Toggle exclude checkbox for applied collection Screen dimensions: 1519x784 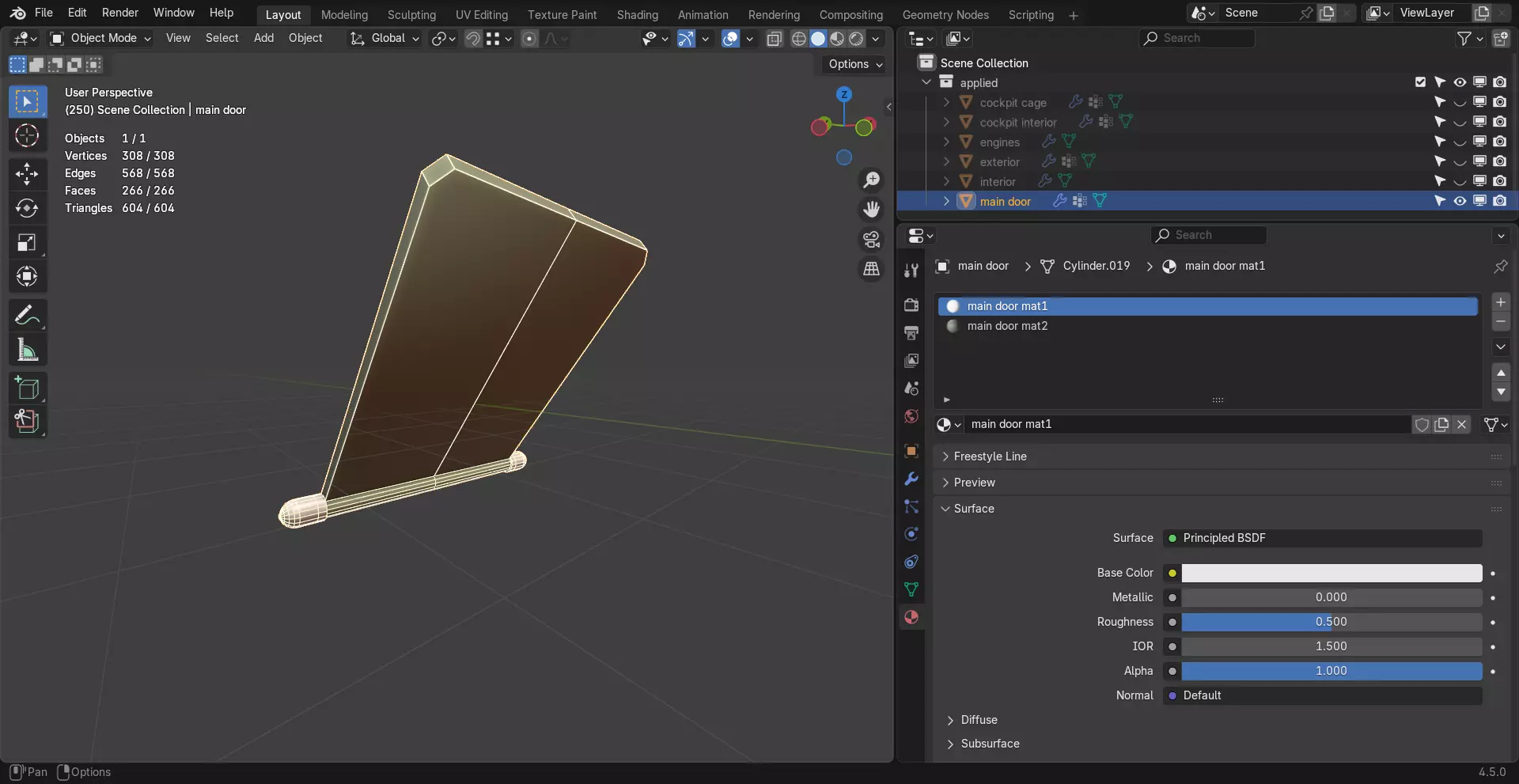pyautogui.click(x=1420, y=82)
